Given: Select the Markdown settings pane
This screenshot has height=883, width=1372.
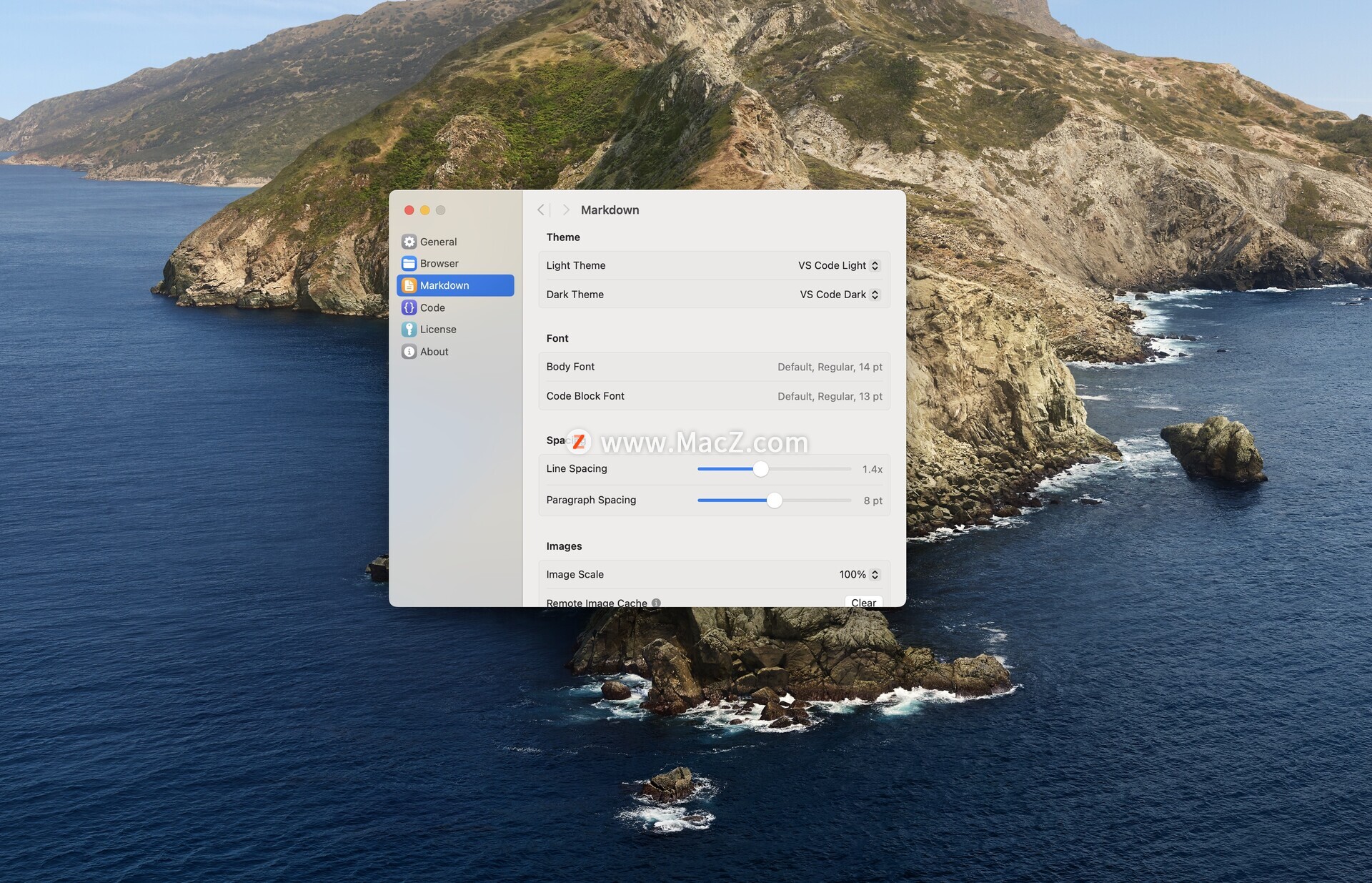Looking at the screenshot, I should coord(455,285).
